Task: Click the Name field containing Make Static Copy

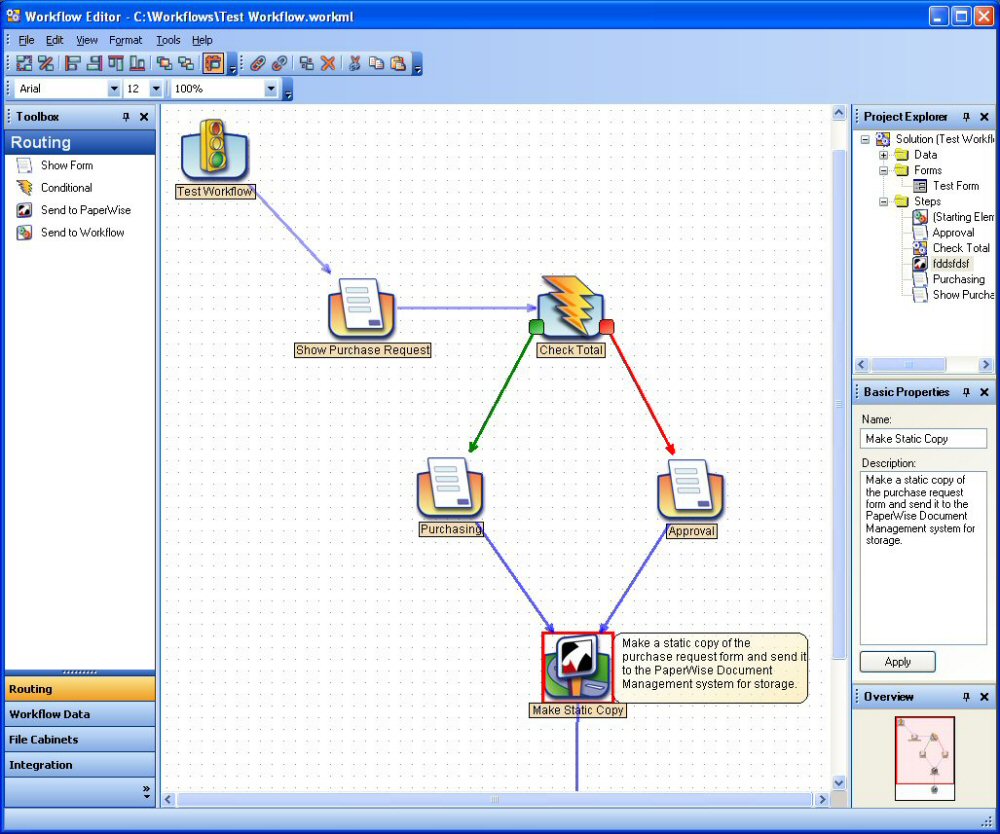Action: pos(923,439)
